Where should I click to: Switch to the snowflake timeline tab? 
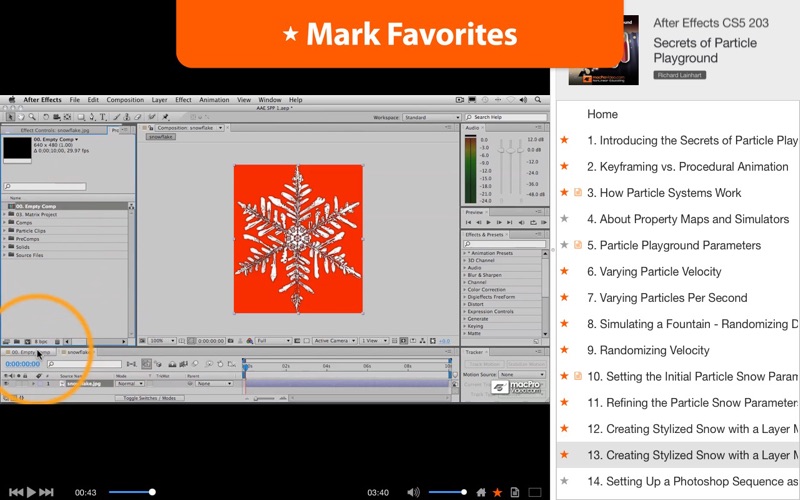[x=77, y=352]
